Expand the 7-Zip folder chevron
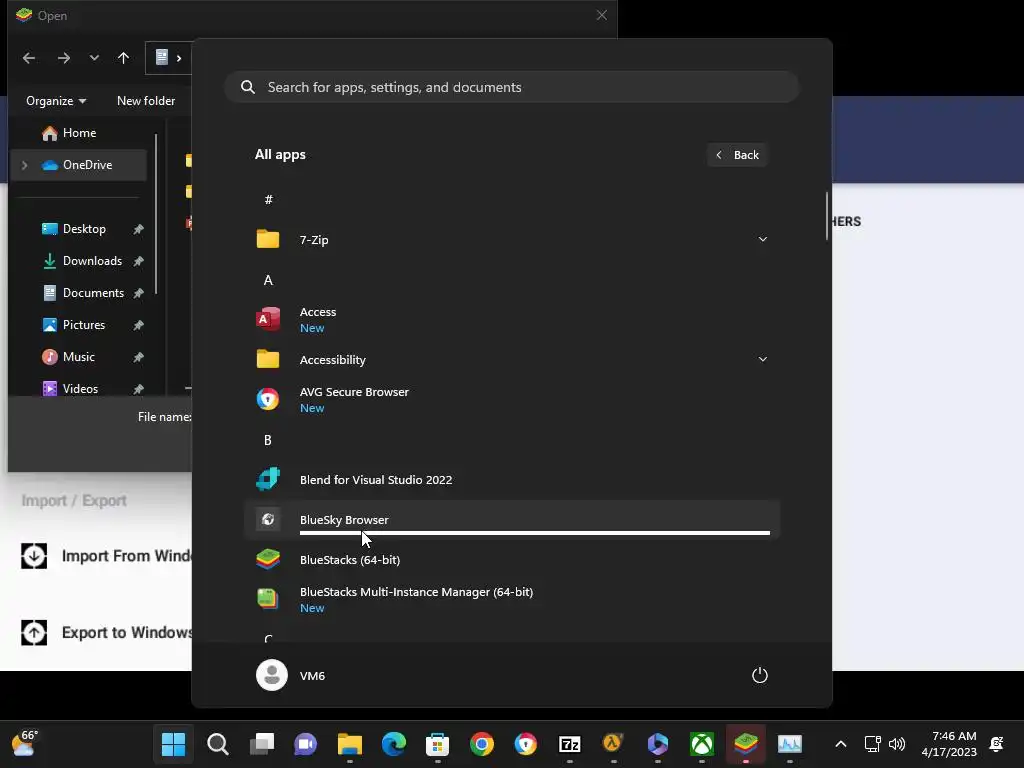 tap(762, 240)
